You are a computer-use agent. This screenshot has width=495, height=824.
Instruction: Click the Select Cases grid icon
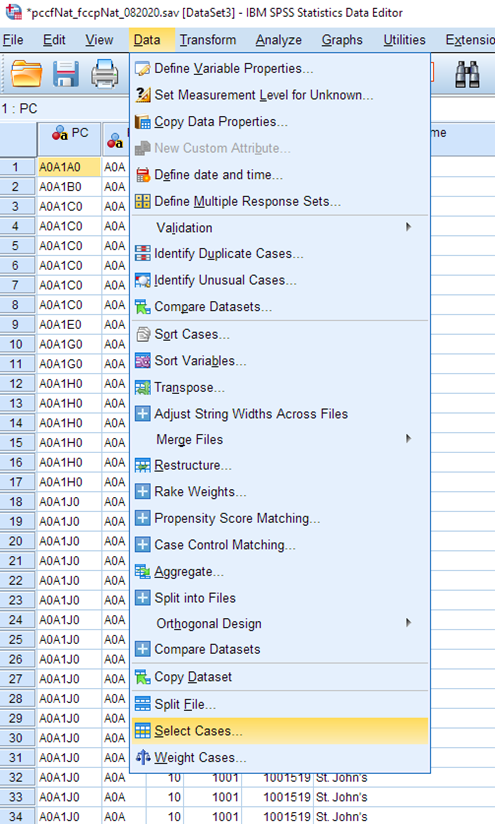tap(142, 731)
